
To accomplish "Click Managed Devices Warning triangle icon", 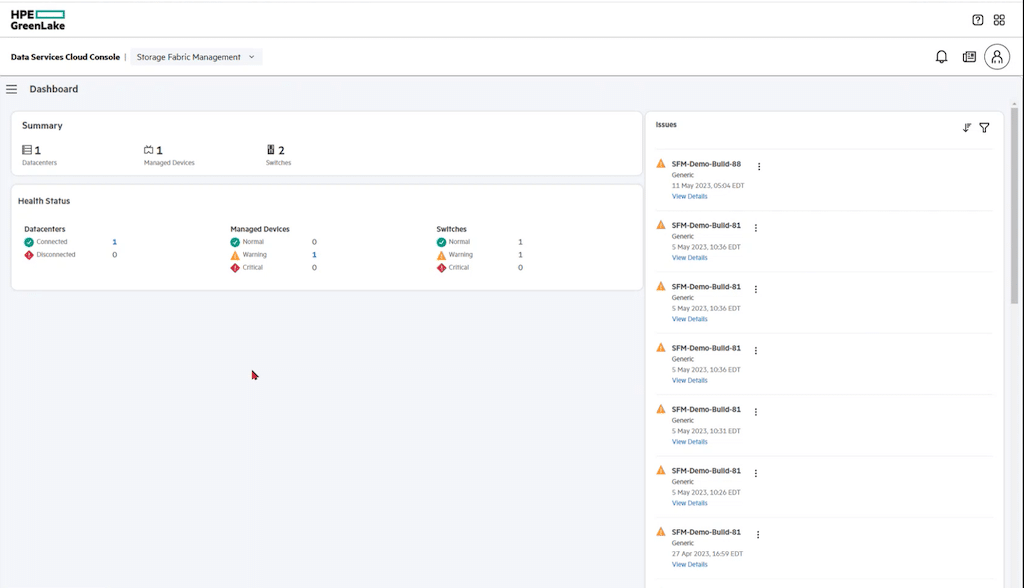I will 235,255.
